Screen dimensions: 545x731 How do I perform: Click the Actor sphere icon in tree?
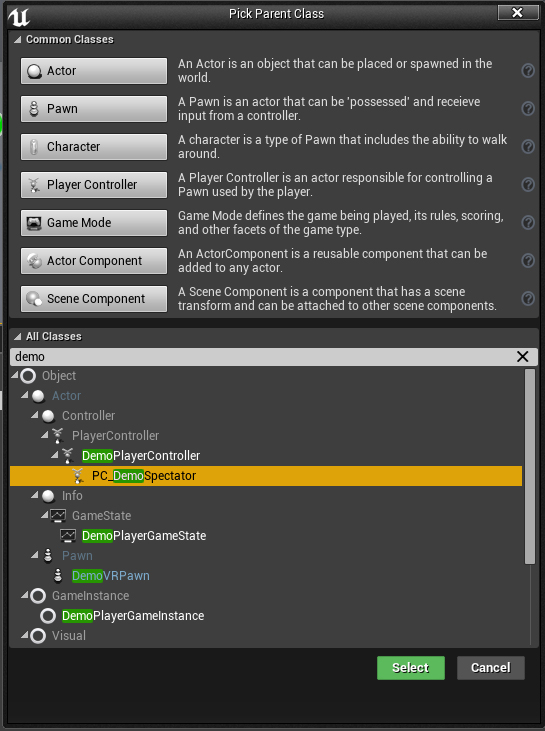click(38, 396)
